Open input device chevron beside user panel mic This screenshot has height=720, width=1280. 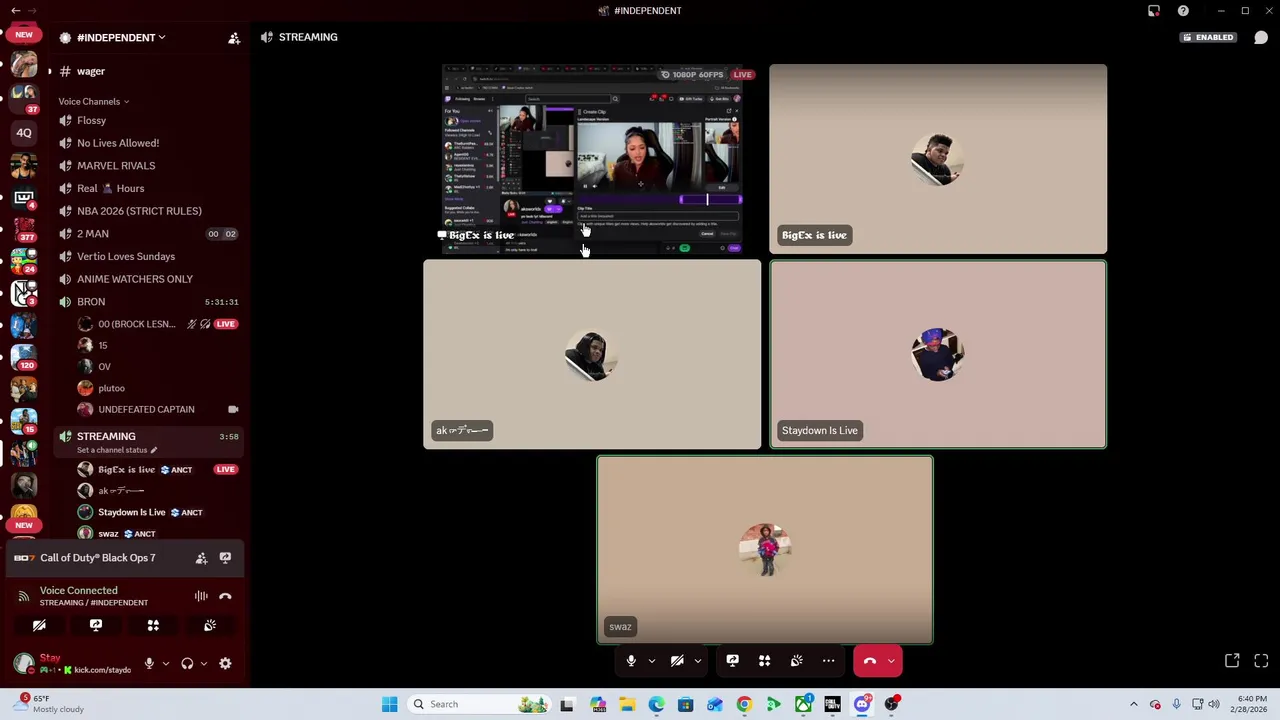166,663
